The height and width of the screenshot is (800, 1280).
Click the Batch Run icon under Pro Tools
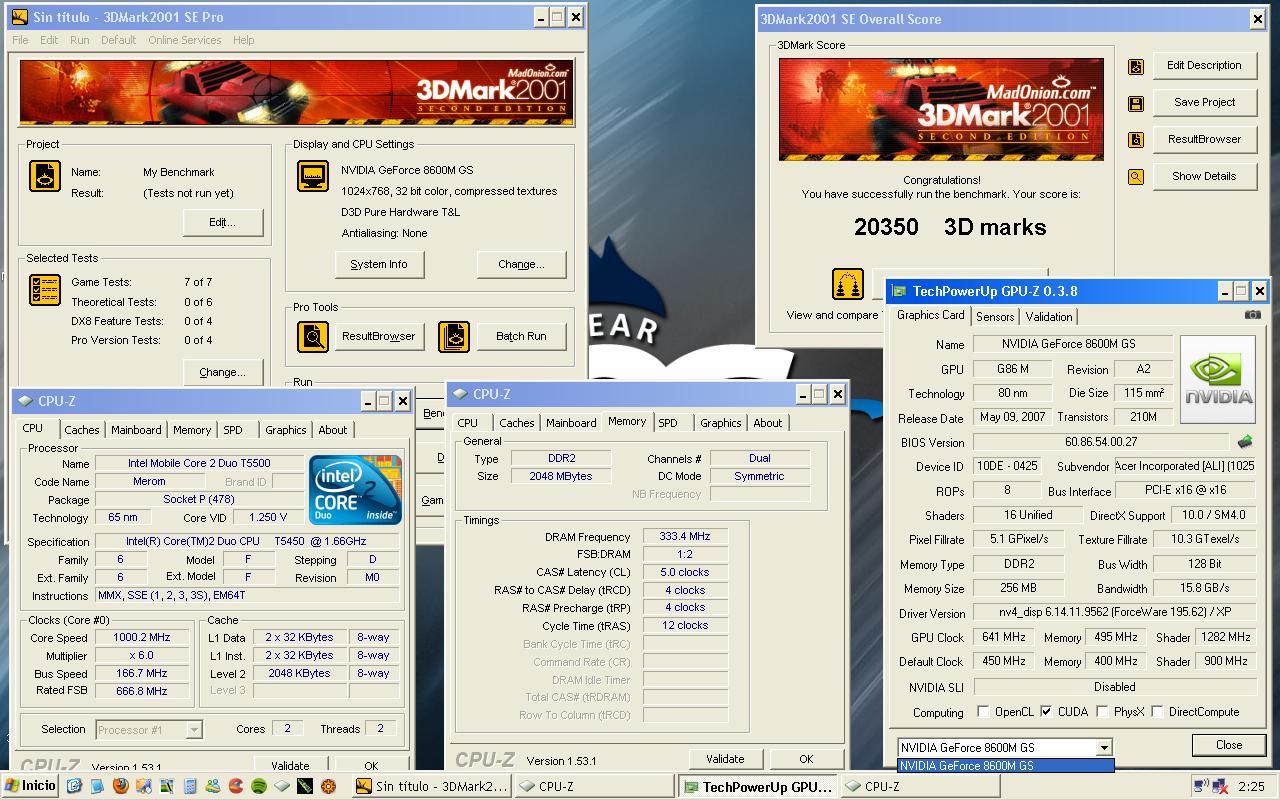click(x=454, y=337)
